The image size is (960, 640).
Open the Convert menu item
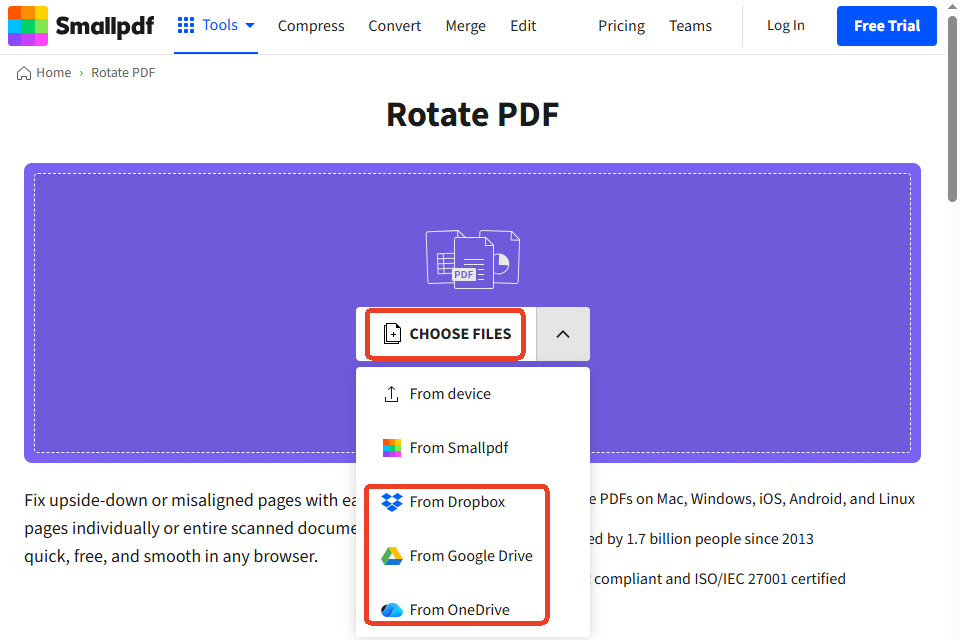(x=394, y=26)
